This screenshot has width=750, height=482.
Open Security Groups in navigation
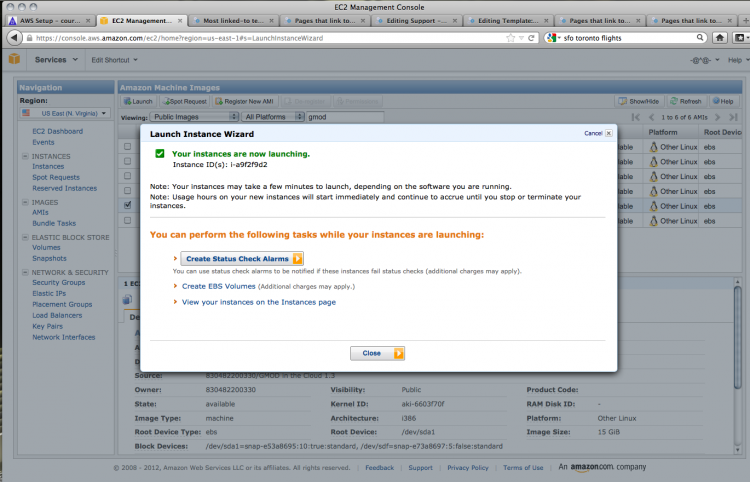pyautogui.click(x=59, y=283)
